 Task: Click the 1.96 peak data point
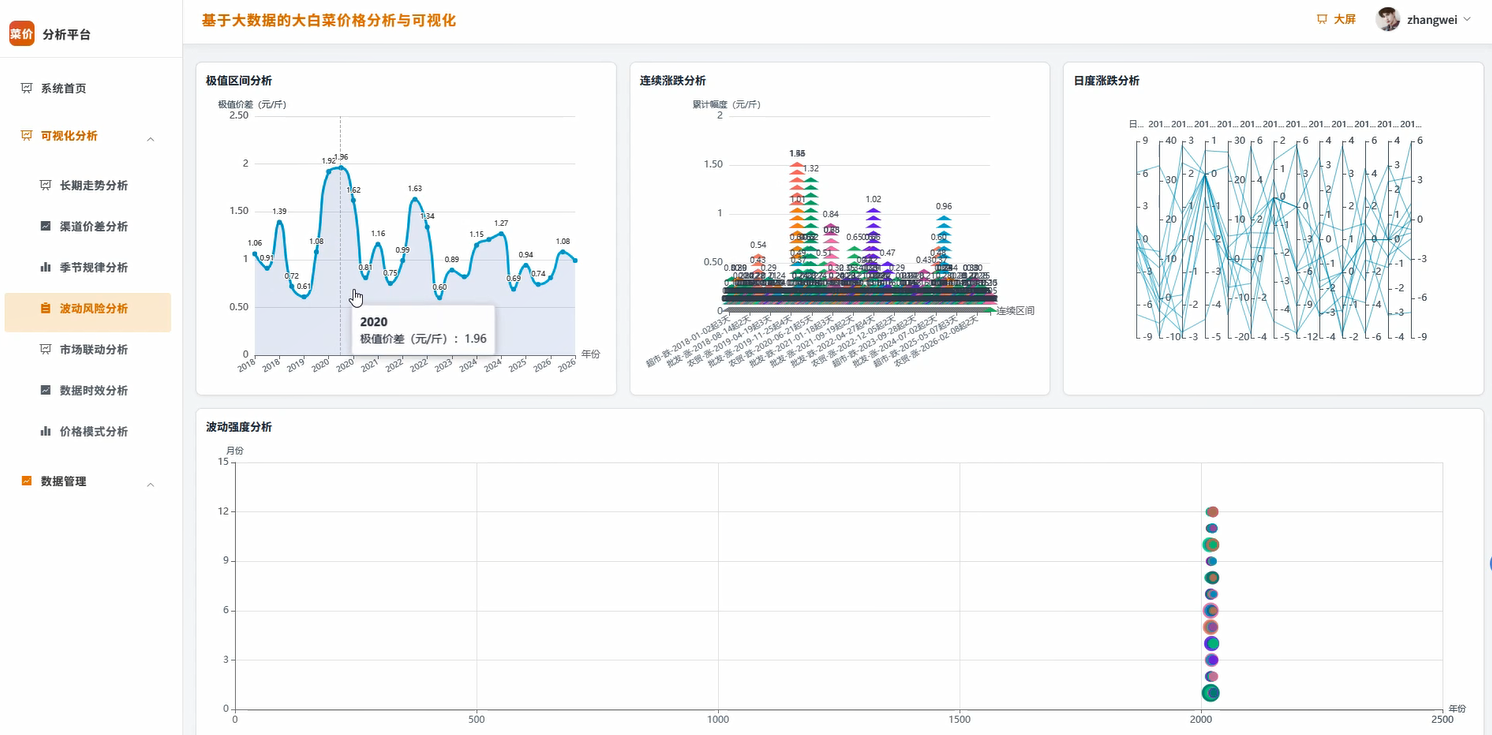(x=340, y=167)
